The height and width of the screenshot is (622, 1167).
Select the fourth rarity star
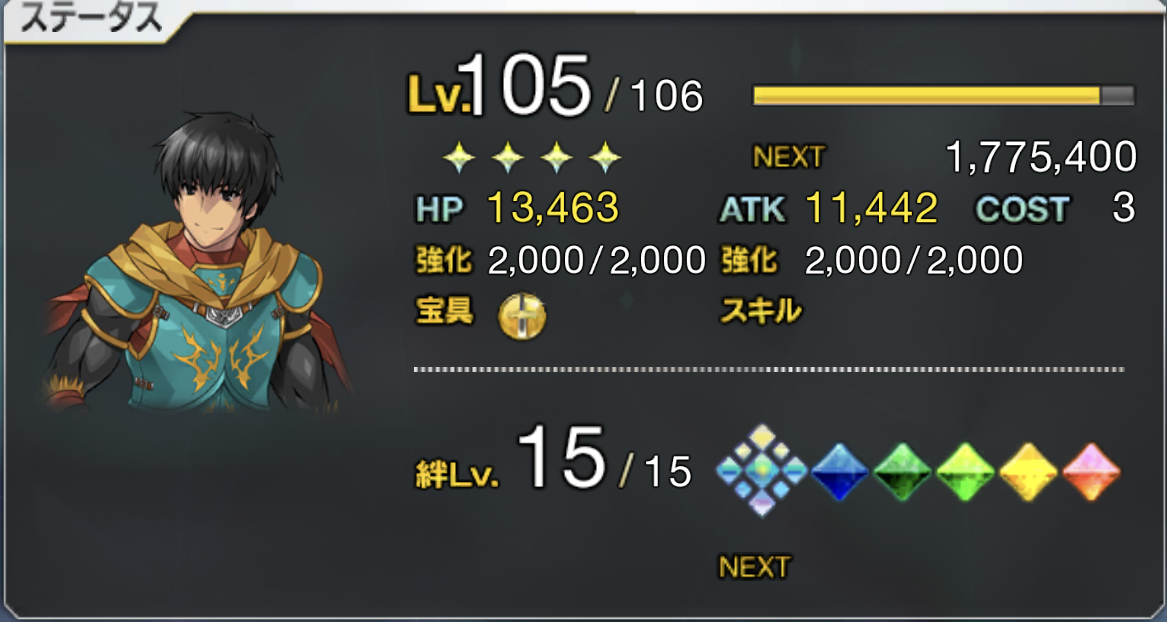tap(605, 157)
